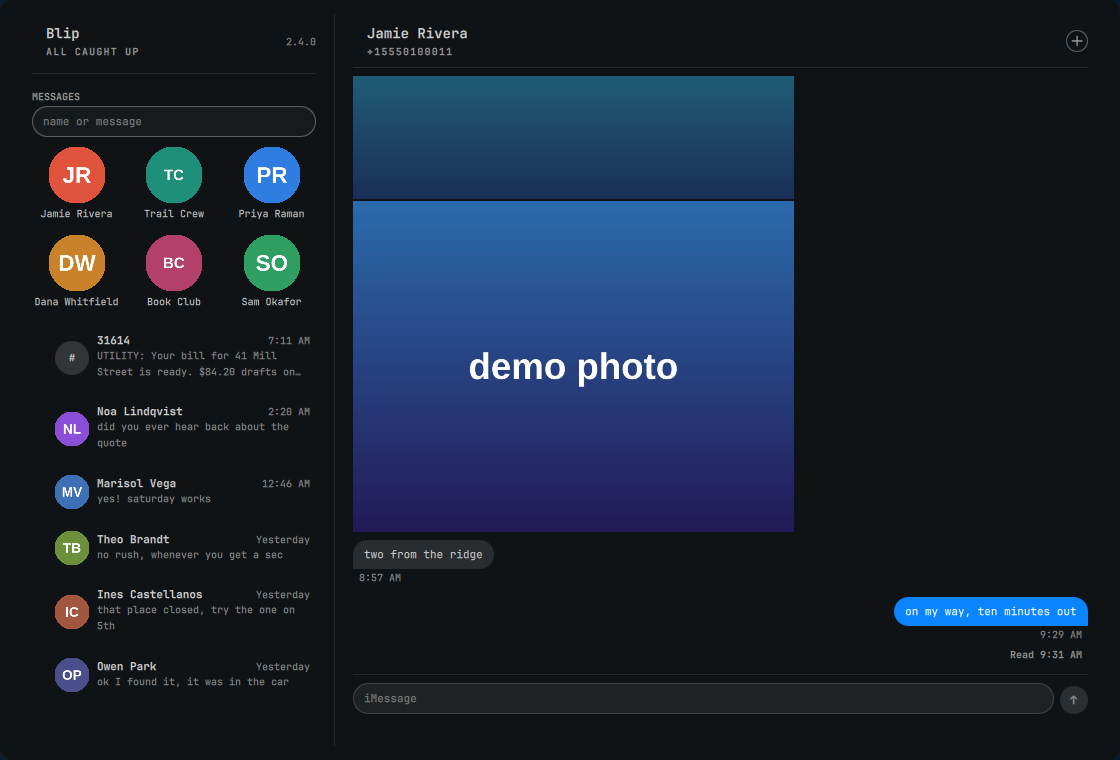
Task: Open pinned Dana Whitfield DW avatar
Action: click(x=76, y=263)
